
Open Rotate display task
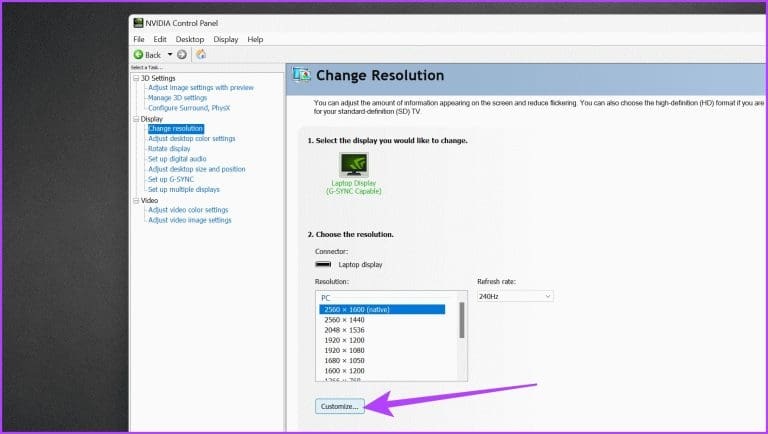pos(169,149)
